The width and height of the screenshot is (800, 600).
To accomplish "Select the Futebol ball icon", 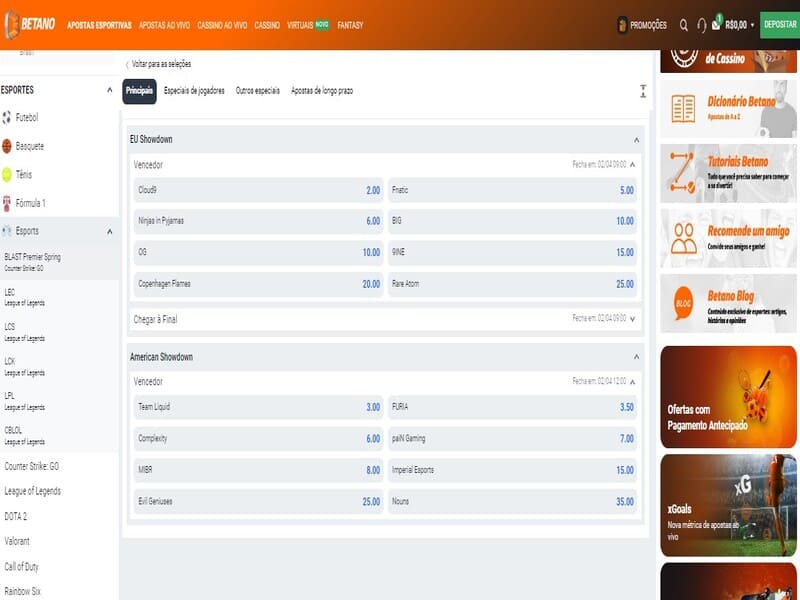I will point(7,117).
